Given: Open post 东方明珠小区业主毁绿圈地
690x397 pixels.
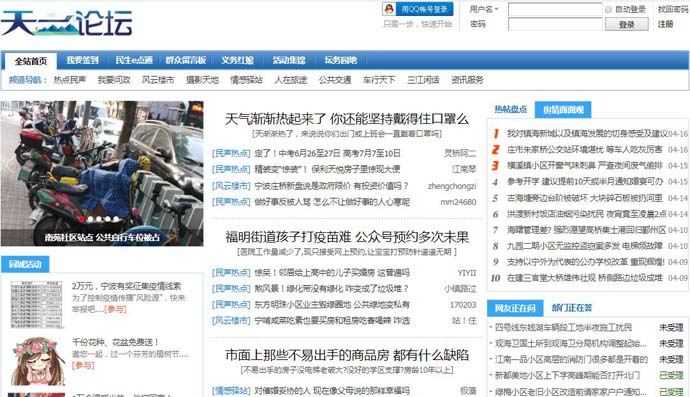Looking at the screenshot, I should coord(332,305).
